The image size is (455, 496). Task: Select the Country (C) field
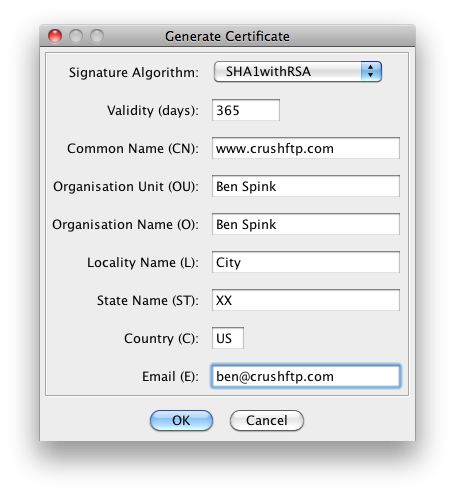pyautogui.click(x=228, y=338)
